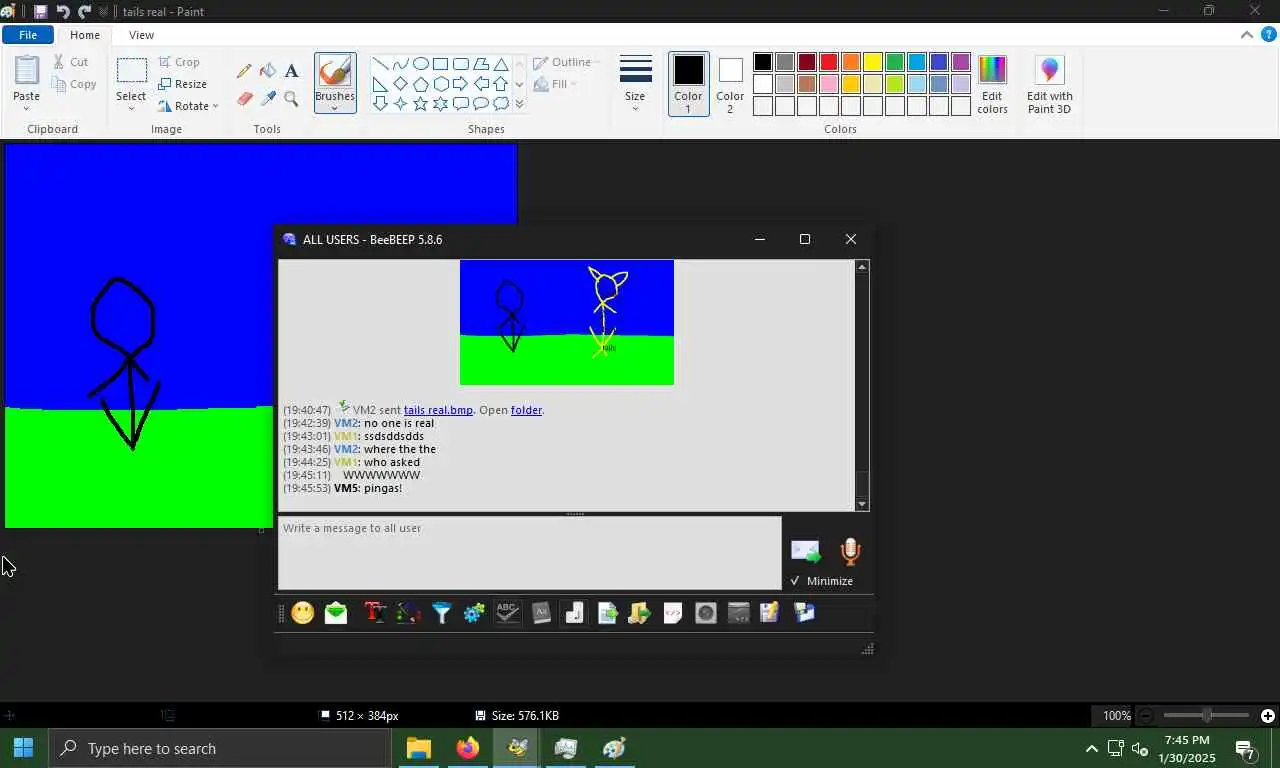Toggle the dictionary book button in BeeBEEP toolbar
1280x768 pixels.
pos(541,613)
